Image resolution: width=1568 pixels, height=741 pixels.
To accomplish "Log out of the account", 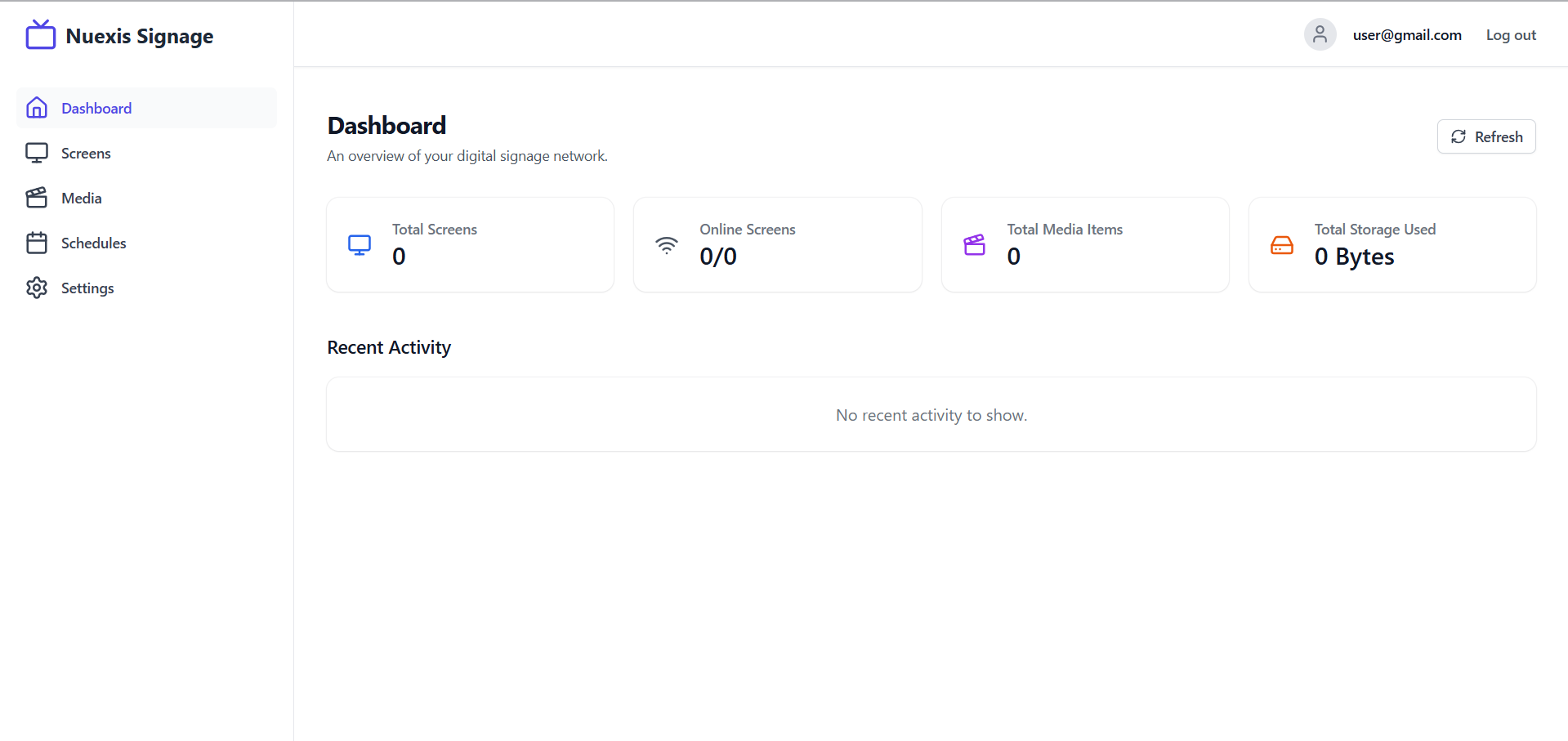I will (1510, 35).
